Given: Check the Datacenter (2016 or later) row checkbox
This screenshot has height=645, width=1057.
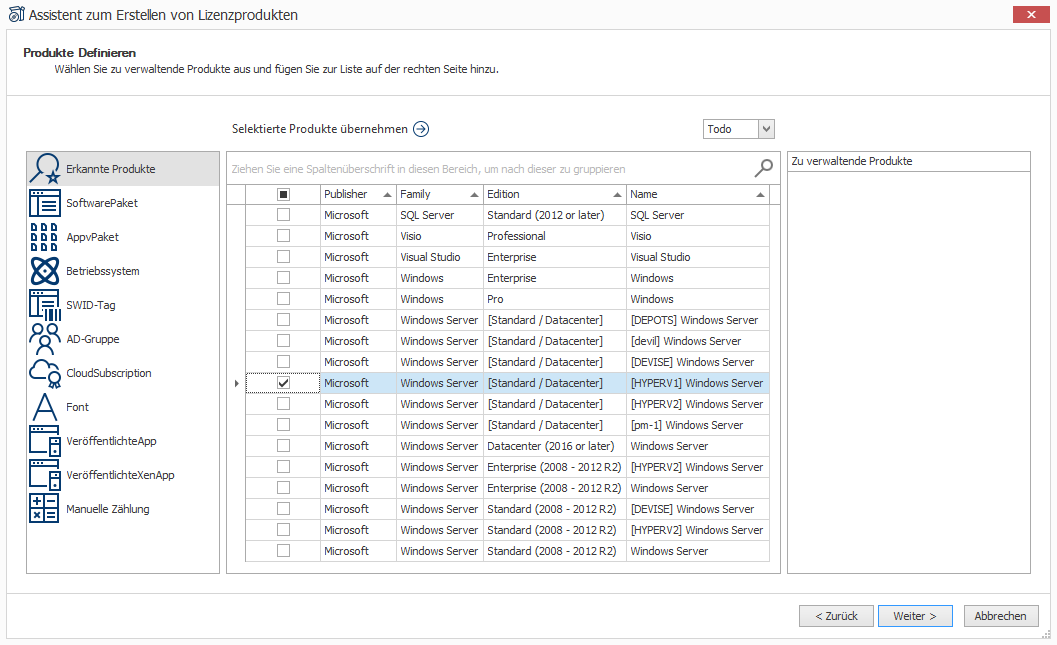Looking at the screenshot, I should 283,446.
